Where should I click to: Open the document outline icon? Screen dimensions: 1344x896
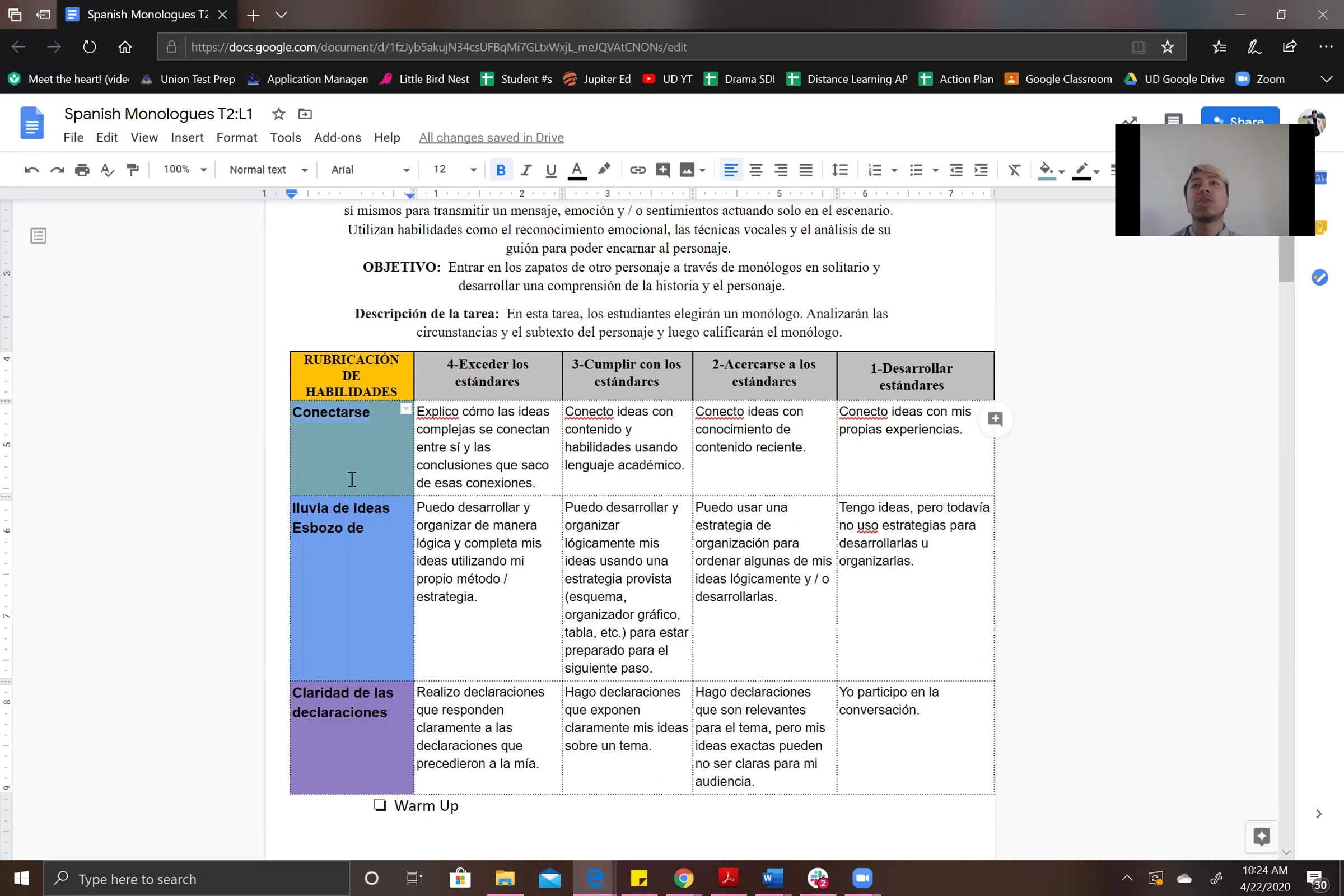point(38,235)
